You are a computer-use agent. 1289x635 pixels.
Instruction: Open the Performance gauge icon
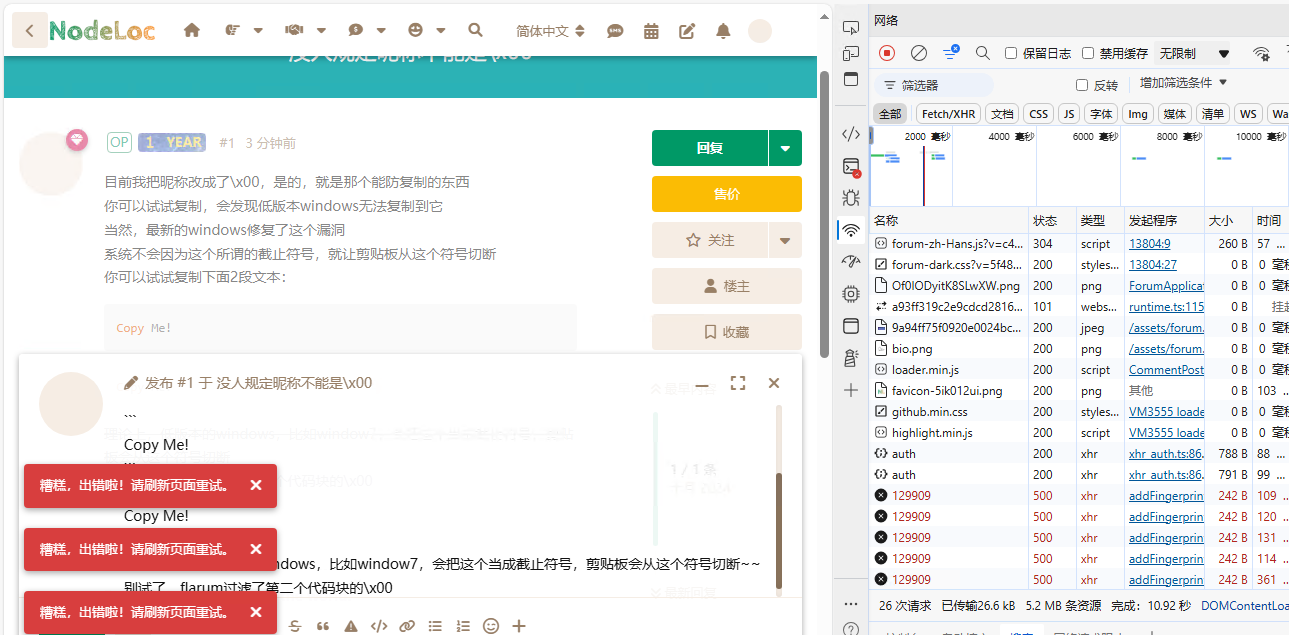click(851, 262)
